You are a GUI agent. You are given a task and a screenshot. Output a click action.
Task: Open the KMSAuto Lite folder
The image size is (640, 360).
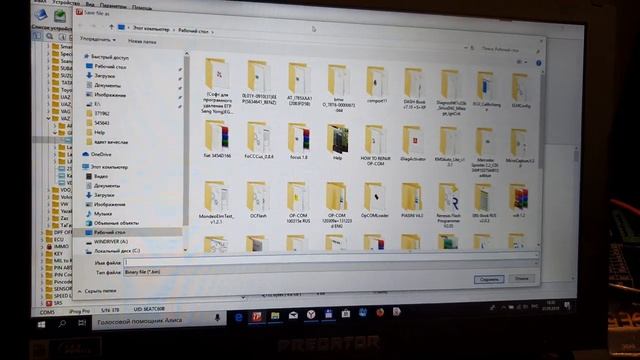449,147
